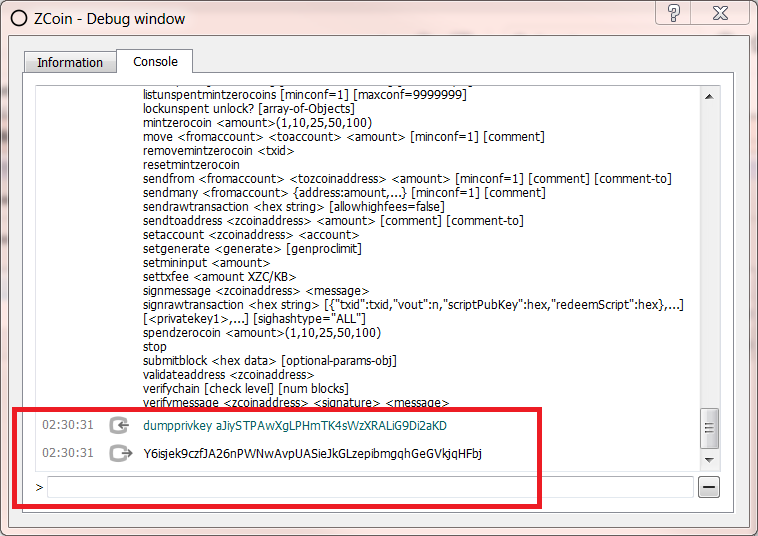Click the 'validateaddress <zcoinaddress>' line
The image size is (758, 536).
coord(229,375)
